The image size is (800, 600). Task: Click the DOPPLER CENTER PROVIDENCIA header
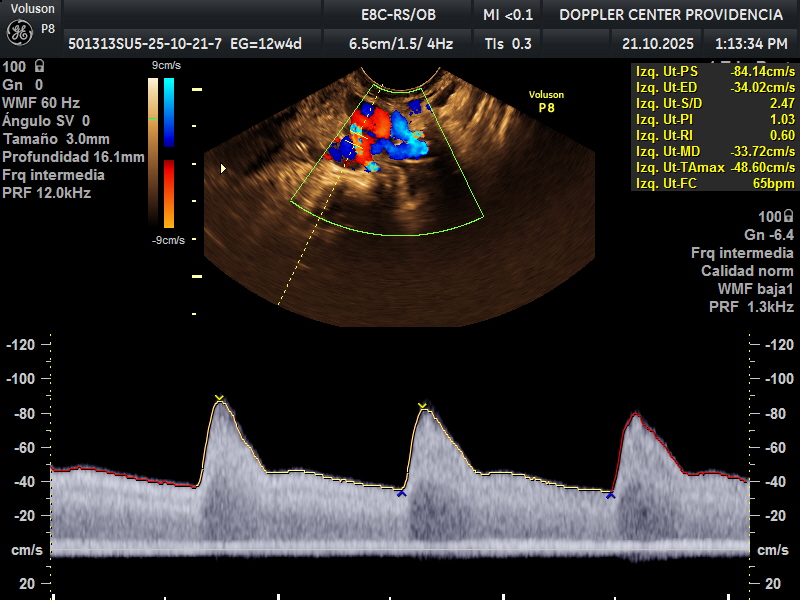pos(670,14)
